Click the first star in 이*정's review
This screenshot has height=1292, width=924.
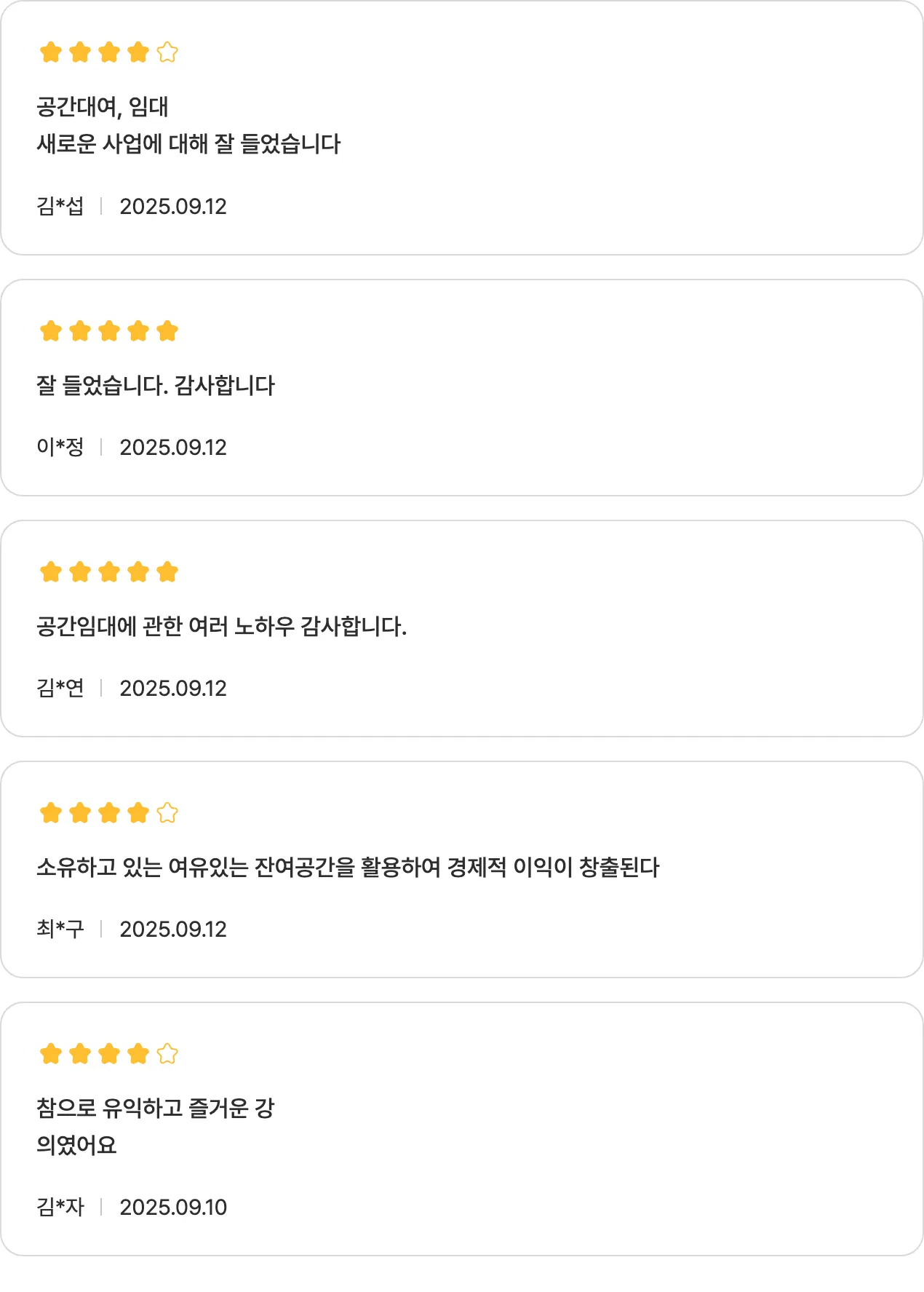coord(51,331)
